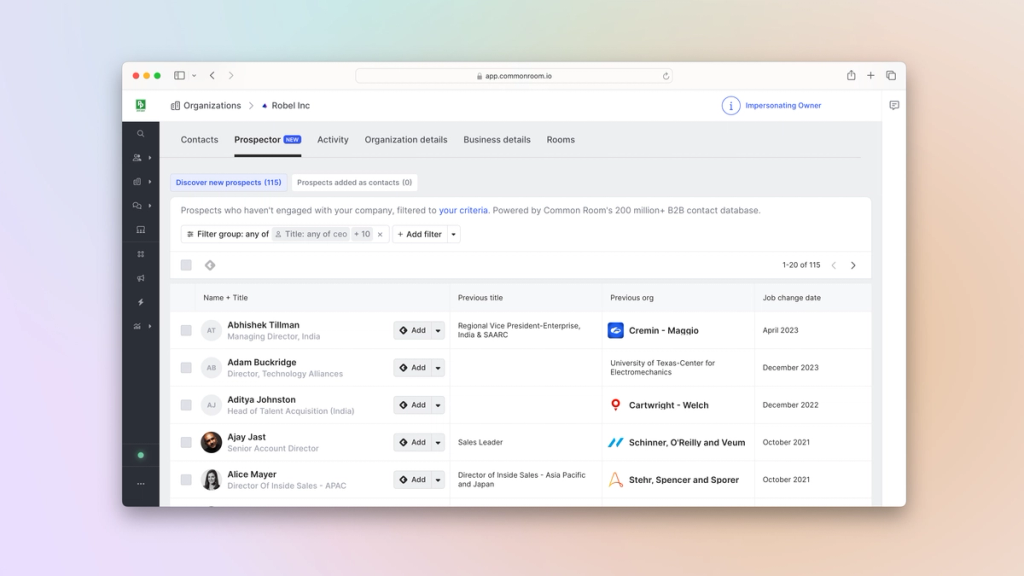This screenshot has width=1024, height=576.
Task: Open Add dropdown arrow for Adam Buckridge
Action: click(438, 368)
